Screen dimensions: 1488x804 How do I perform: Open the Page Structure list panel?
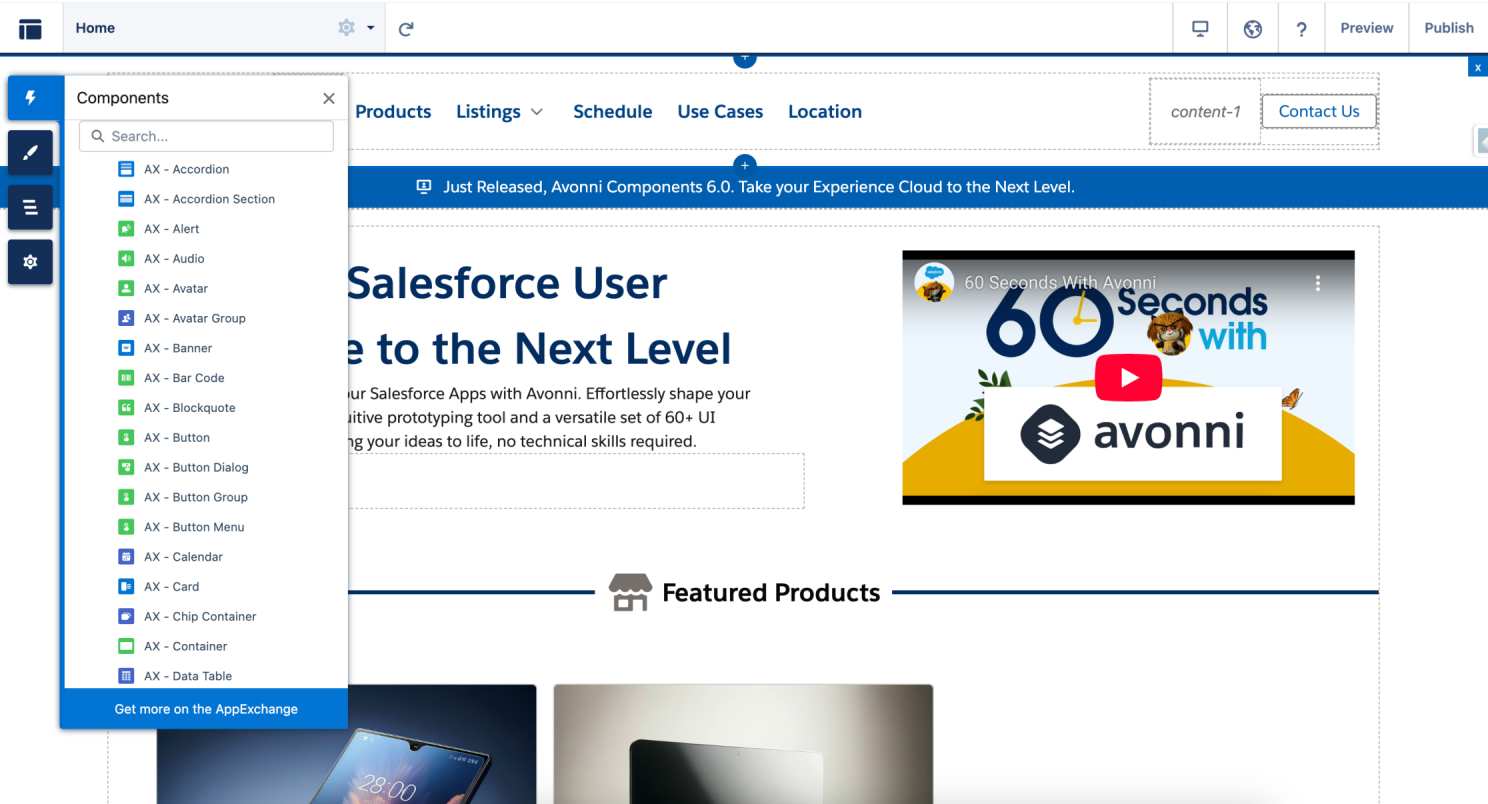[31, 207]
